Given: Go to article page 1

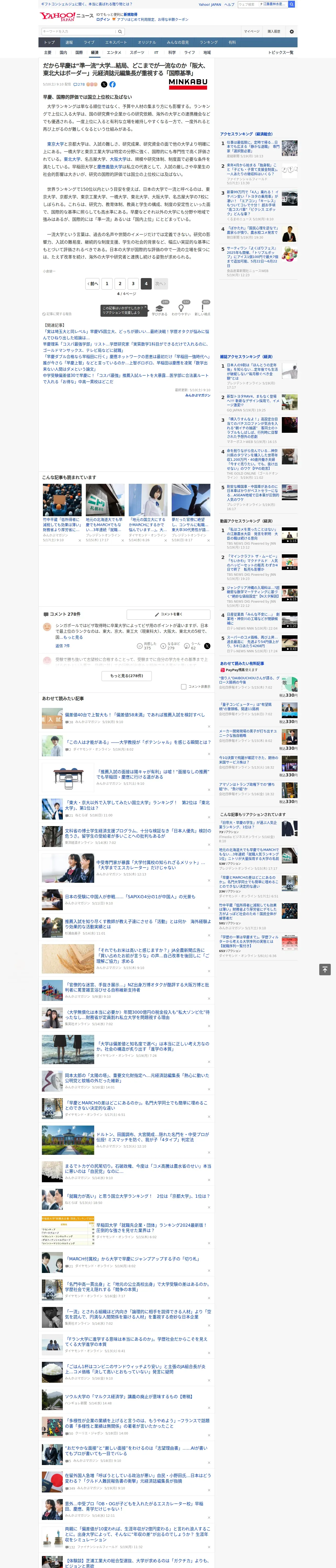Looking at the screenshot, I should 107,283.
